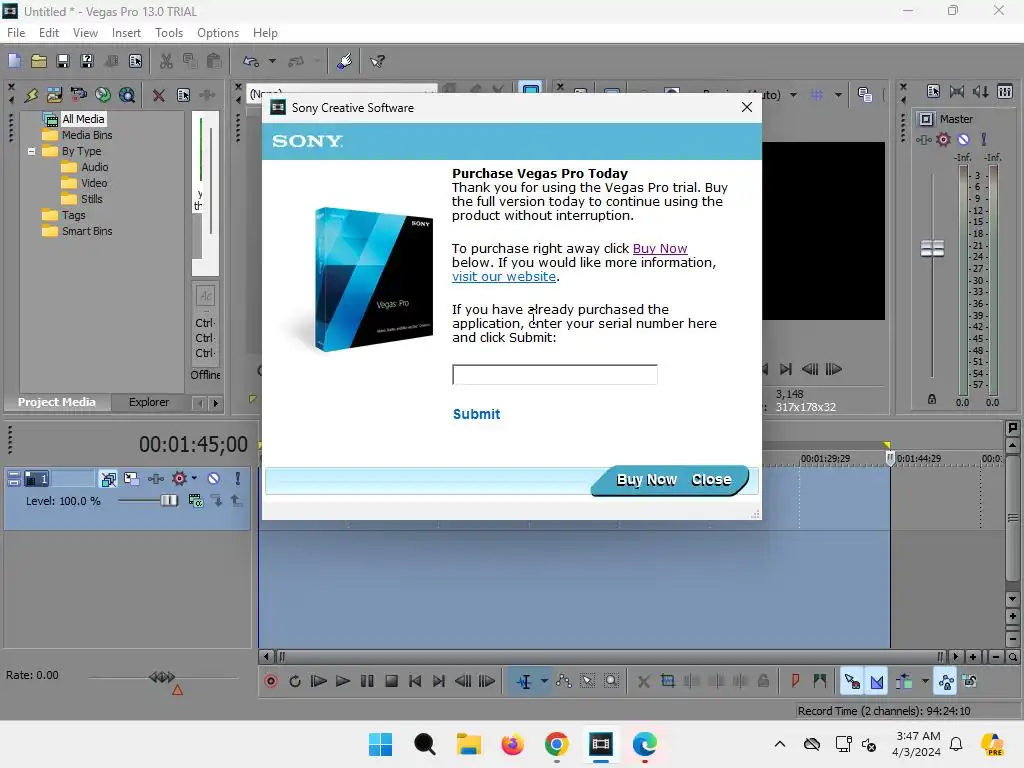Click the Stop button in transport bar
1024x768 pixels.
[x=391, y=682]
